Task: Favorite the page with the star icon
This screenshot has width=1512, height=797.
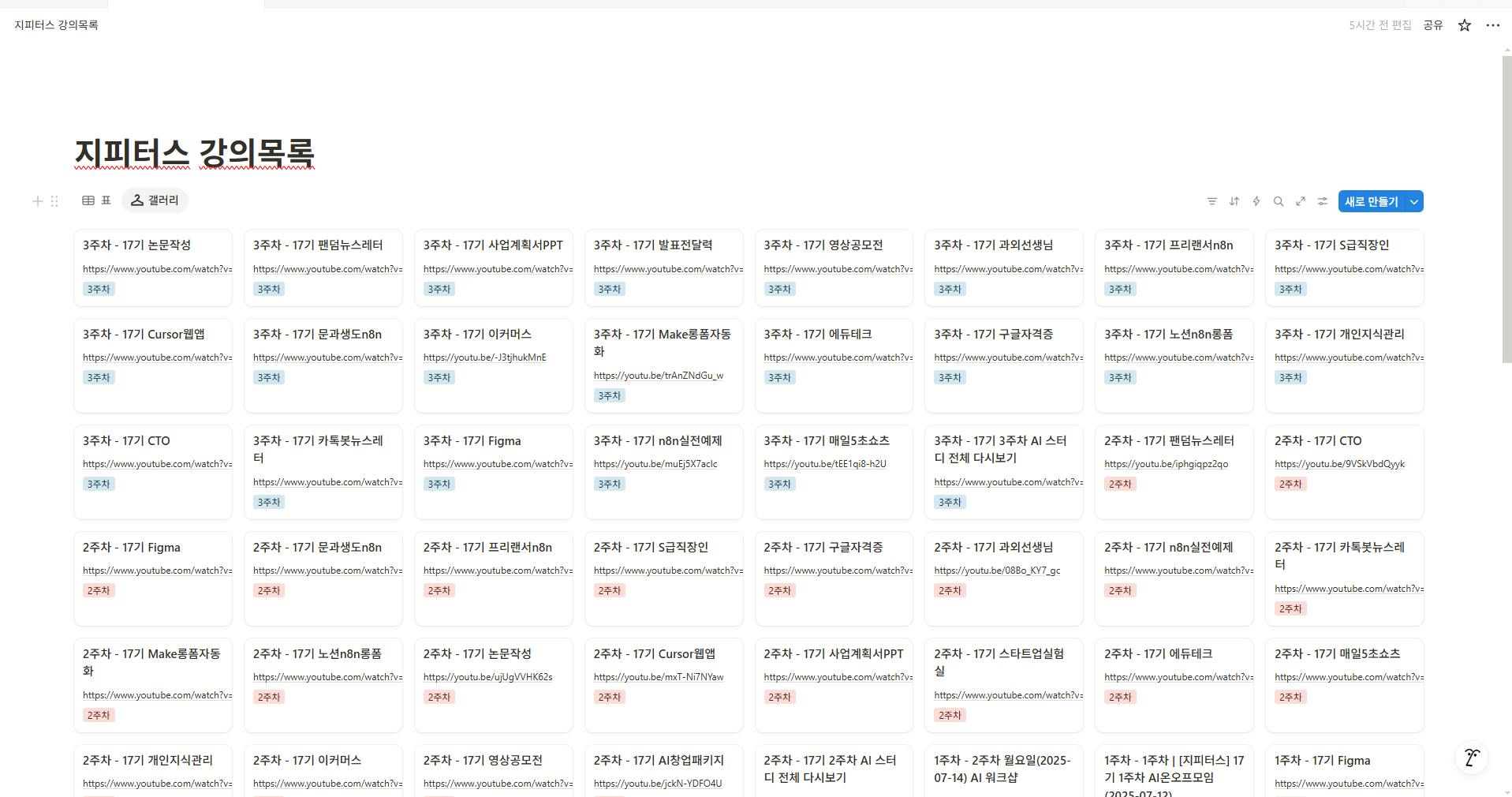Action: click(x=1463, y=24)
